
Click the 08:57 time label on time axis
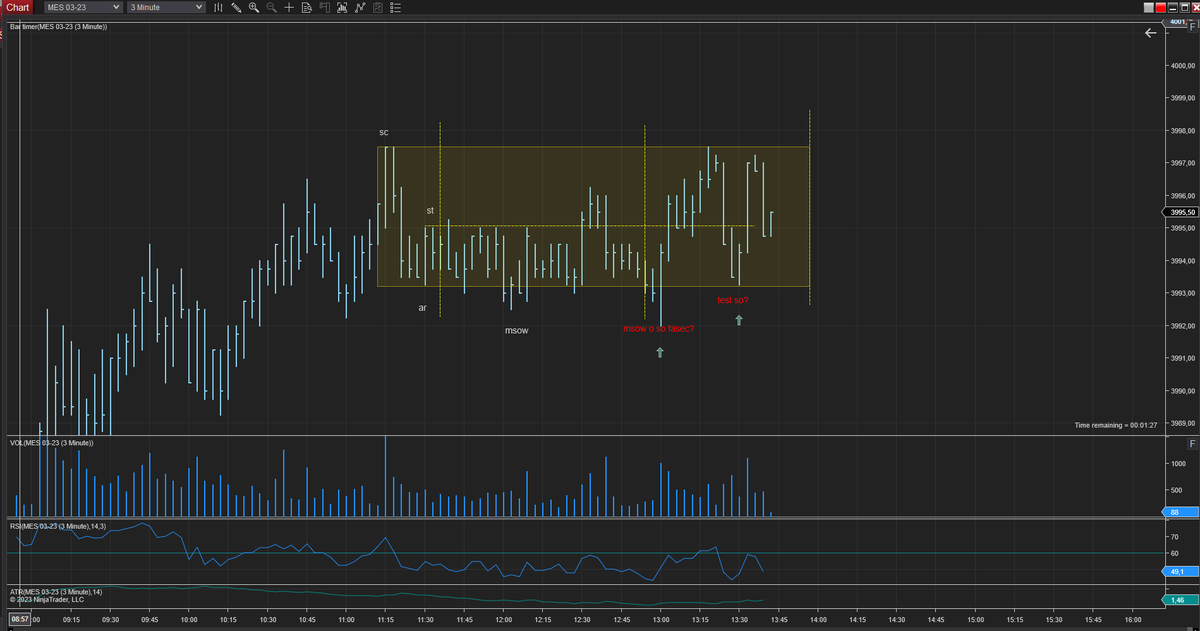point(20,620)
